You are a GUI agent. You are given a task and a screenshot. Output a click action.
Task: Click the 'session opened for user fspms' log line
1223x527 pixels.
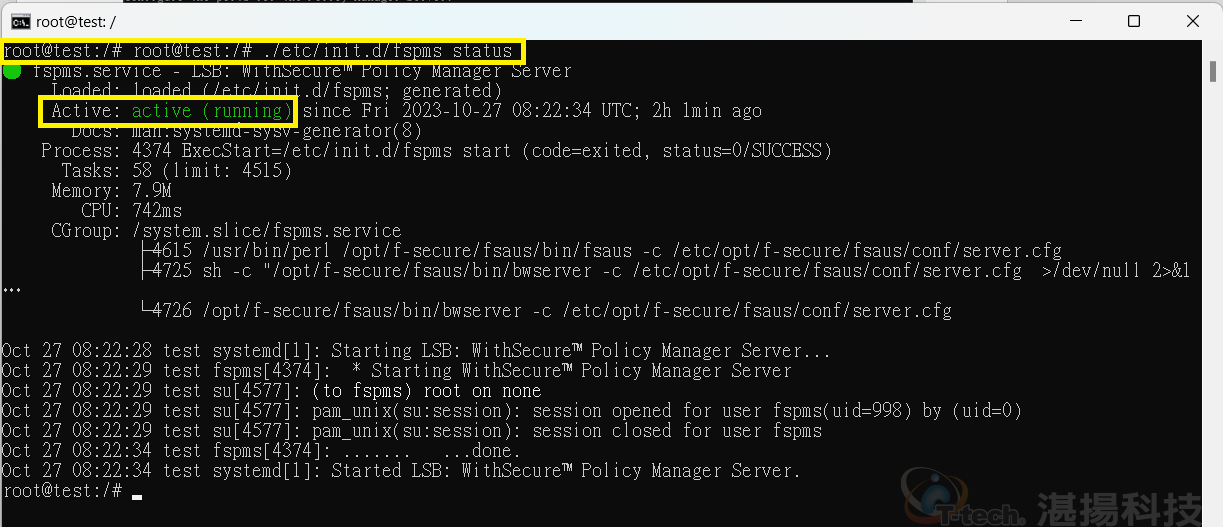[512, 411]
